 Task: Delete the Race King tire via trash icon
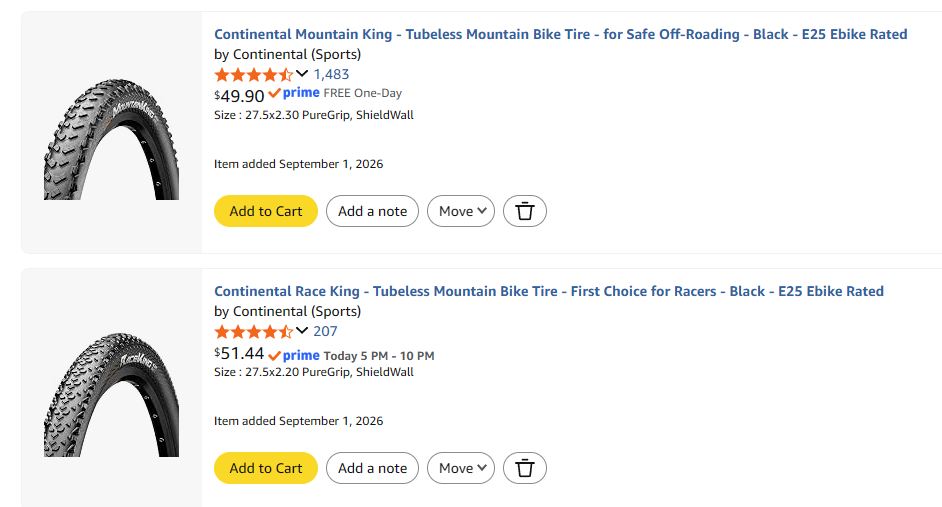(x=524, y=468)
